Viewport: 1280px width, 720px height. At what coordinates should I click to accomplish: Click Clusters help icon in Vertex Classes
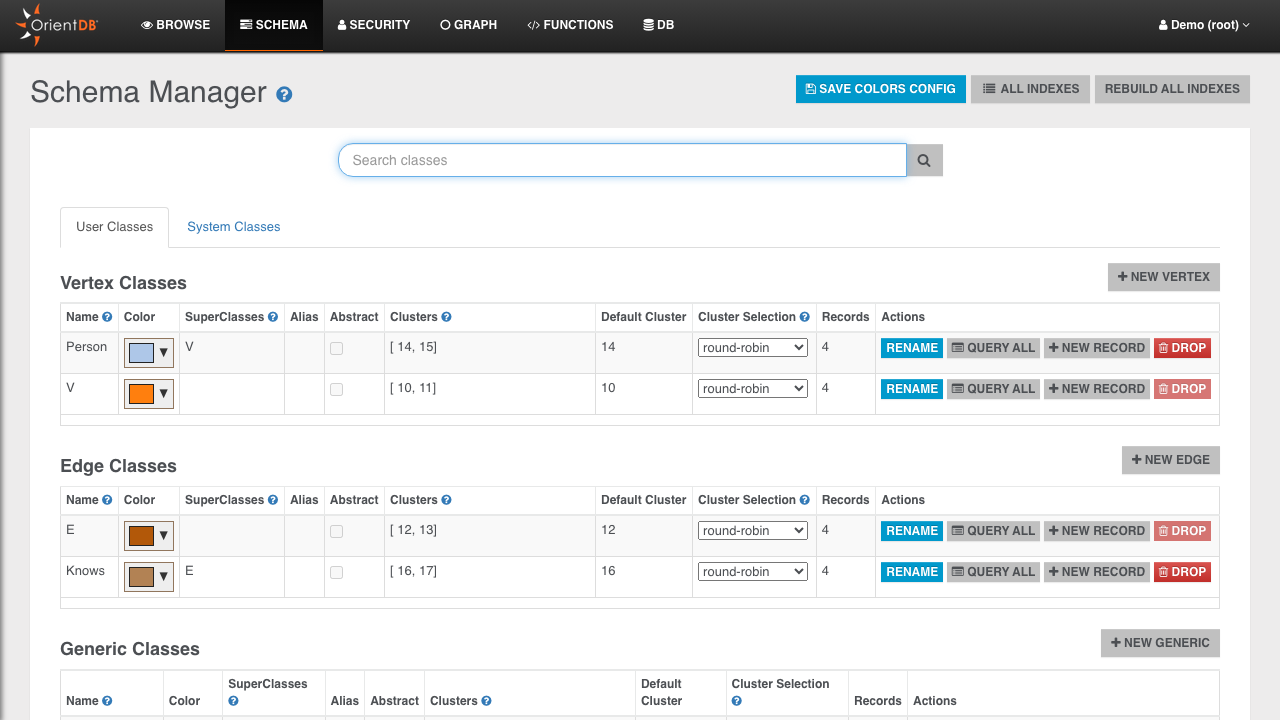click(x=446, y=317)
